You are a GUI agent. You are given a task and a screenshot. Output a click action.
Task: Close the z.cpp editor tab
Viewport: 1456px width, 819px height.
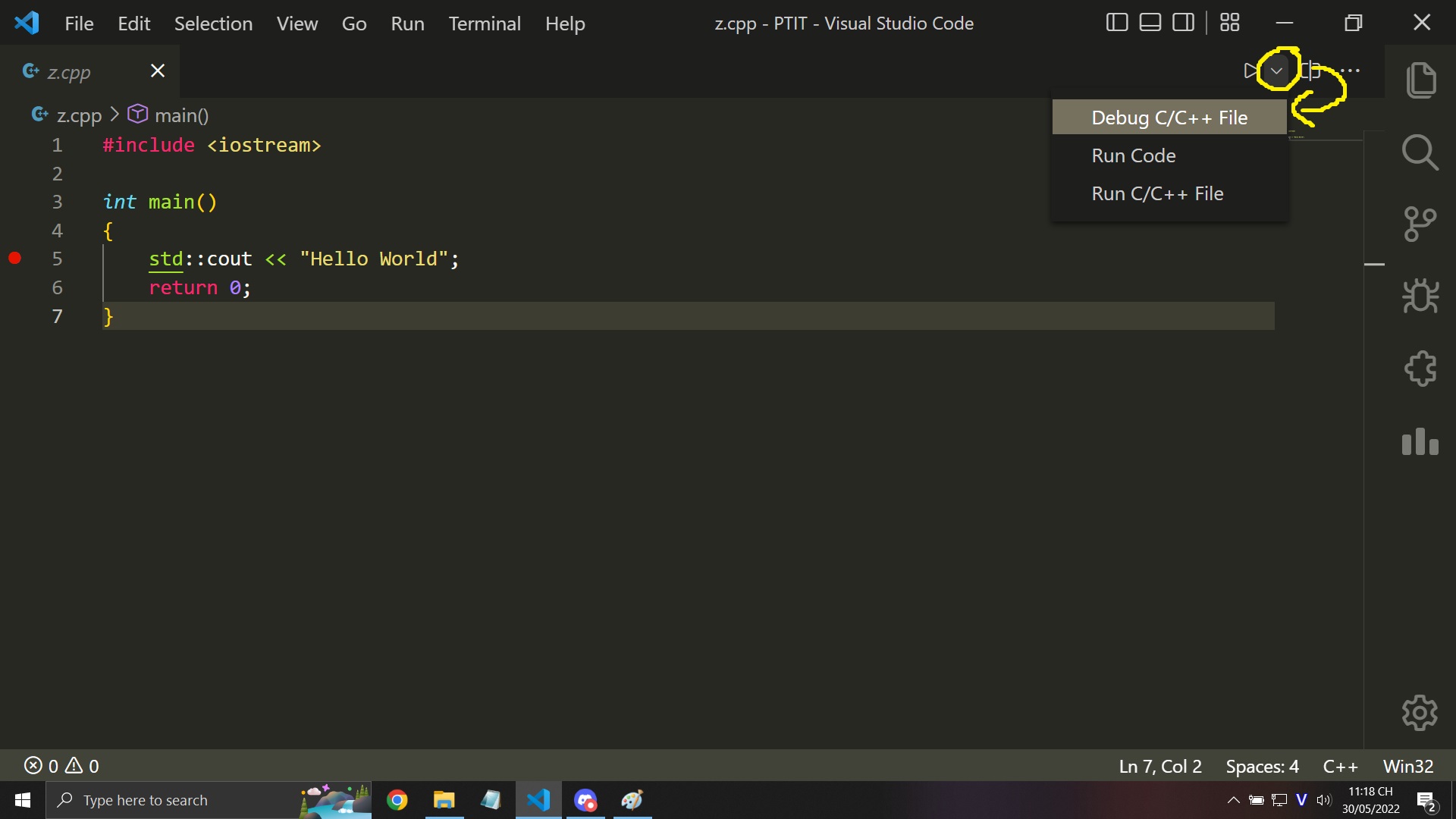[x=158, y=71]
